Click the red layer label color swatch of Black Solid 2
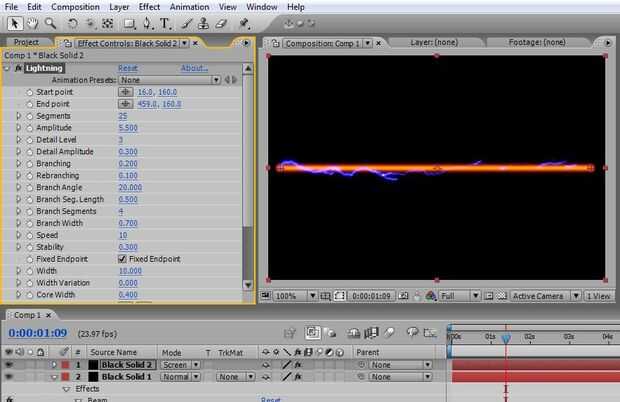Image resolution: width=620 pixels, height=402 pixels. click(x=65, y=365)
